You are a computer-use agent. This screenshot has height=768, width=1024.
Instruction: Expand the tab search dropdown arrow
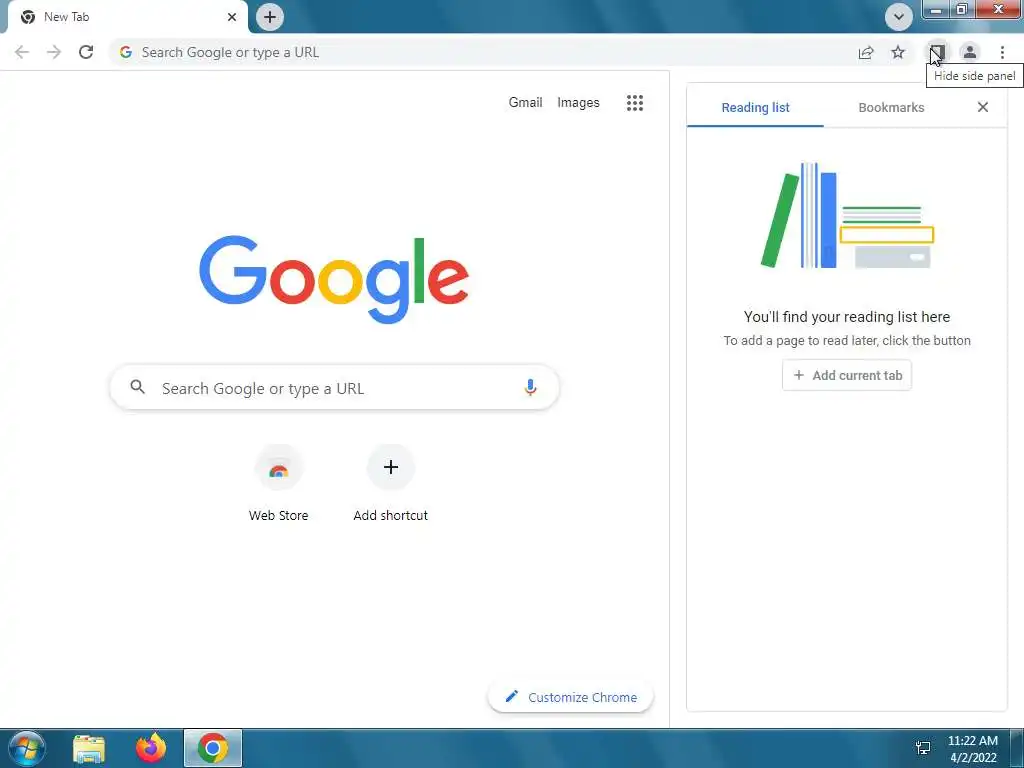[x=899, y=17]
